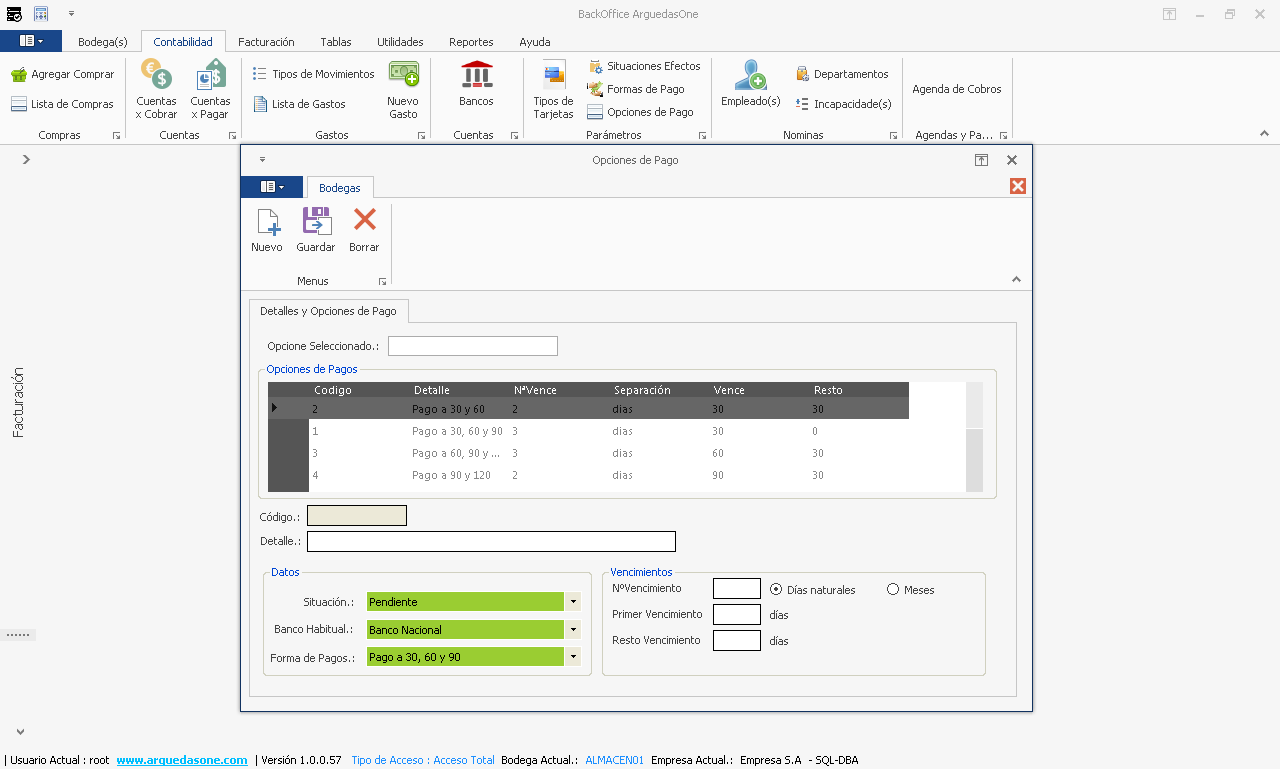Open Lista de Compras
Screen dimensions: 1280x769
(x=62, y=104)
